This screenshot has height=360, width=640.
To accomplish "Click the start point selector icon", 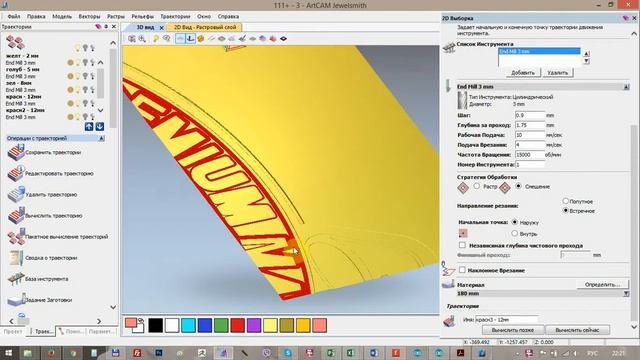I will [x=463, y=233].
